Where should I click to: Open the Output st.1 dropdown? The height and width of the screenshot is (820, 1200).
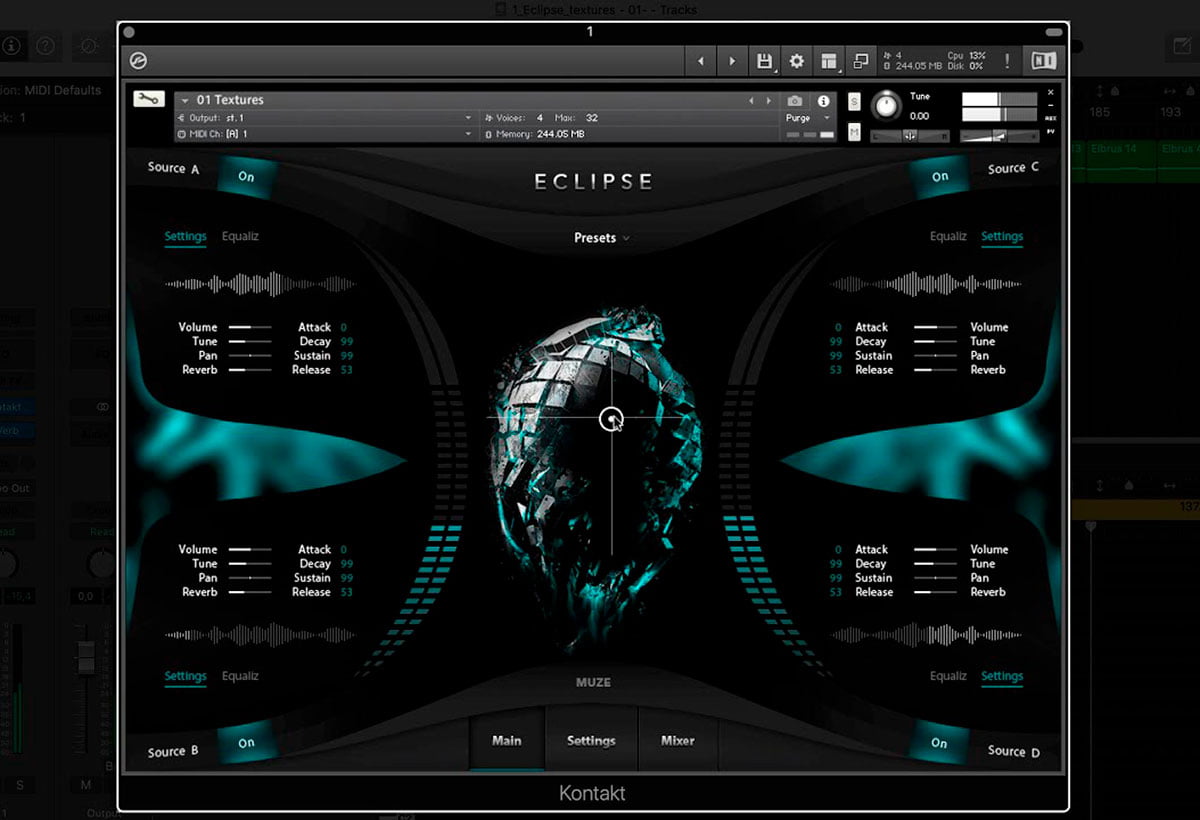325,118
